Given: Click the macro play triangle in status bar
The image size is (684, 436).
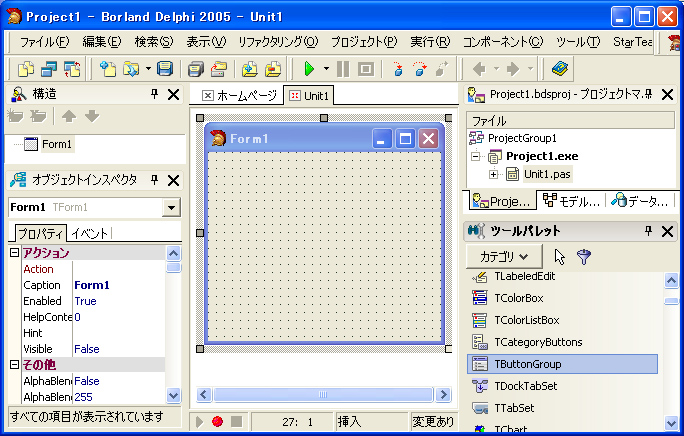Looking at the screenshot, I should click(199, 421).
